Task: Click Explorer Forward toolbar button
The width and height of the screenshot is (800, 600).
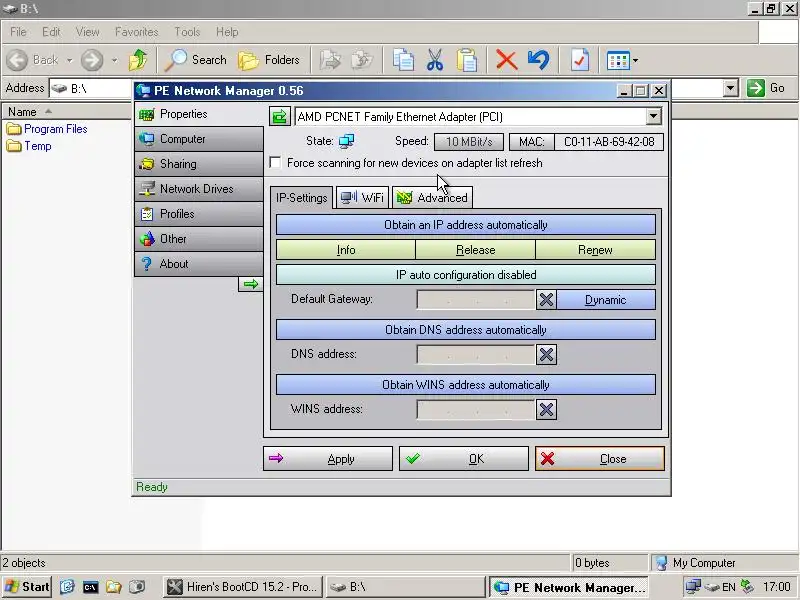Action: pyautogui.click(x=92, y=60)
